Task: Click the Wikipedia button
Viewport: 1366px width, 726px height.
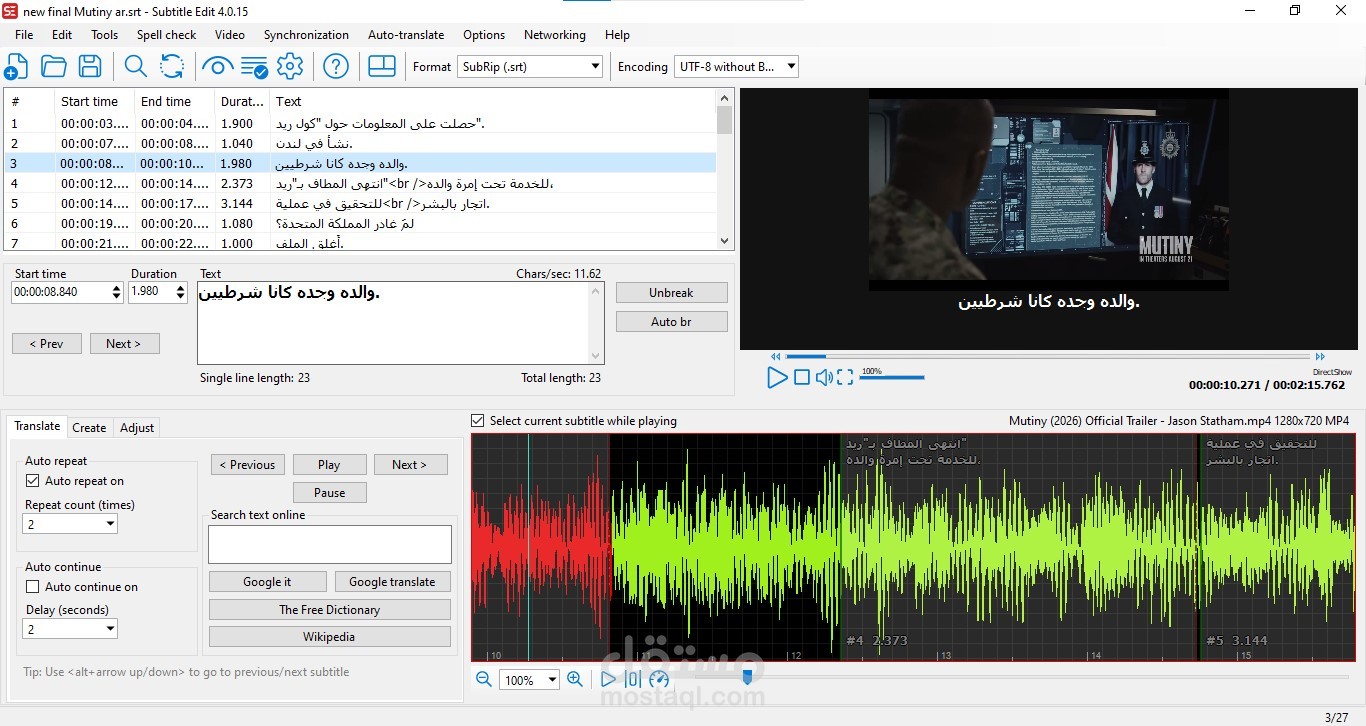Action: 329,637
